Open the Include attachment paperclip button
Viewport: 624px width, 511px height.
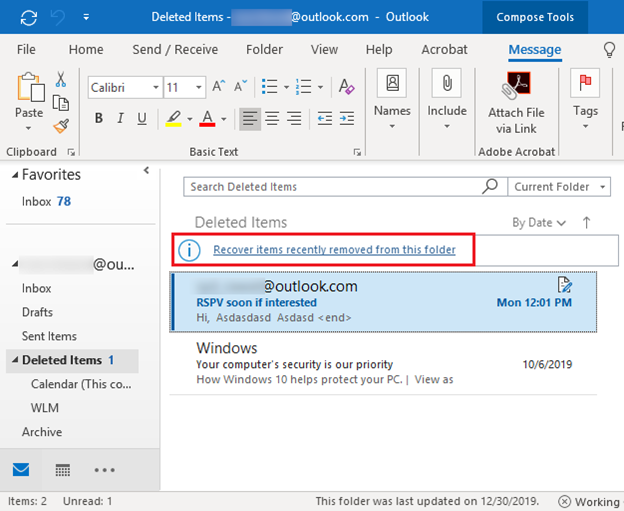[447, 99]
